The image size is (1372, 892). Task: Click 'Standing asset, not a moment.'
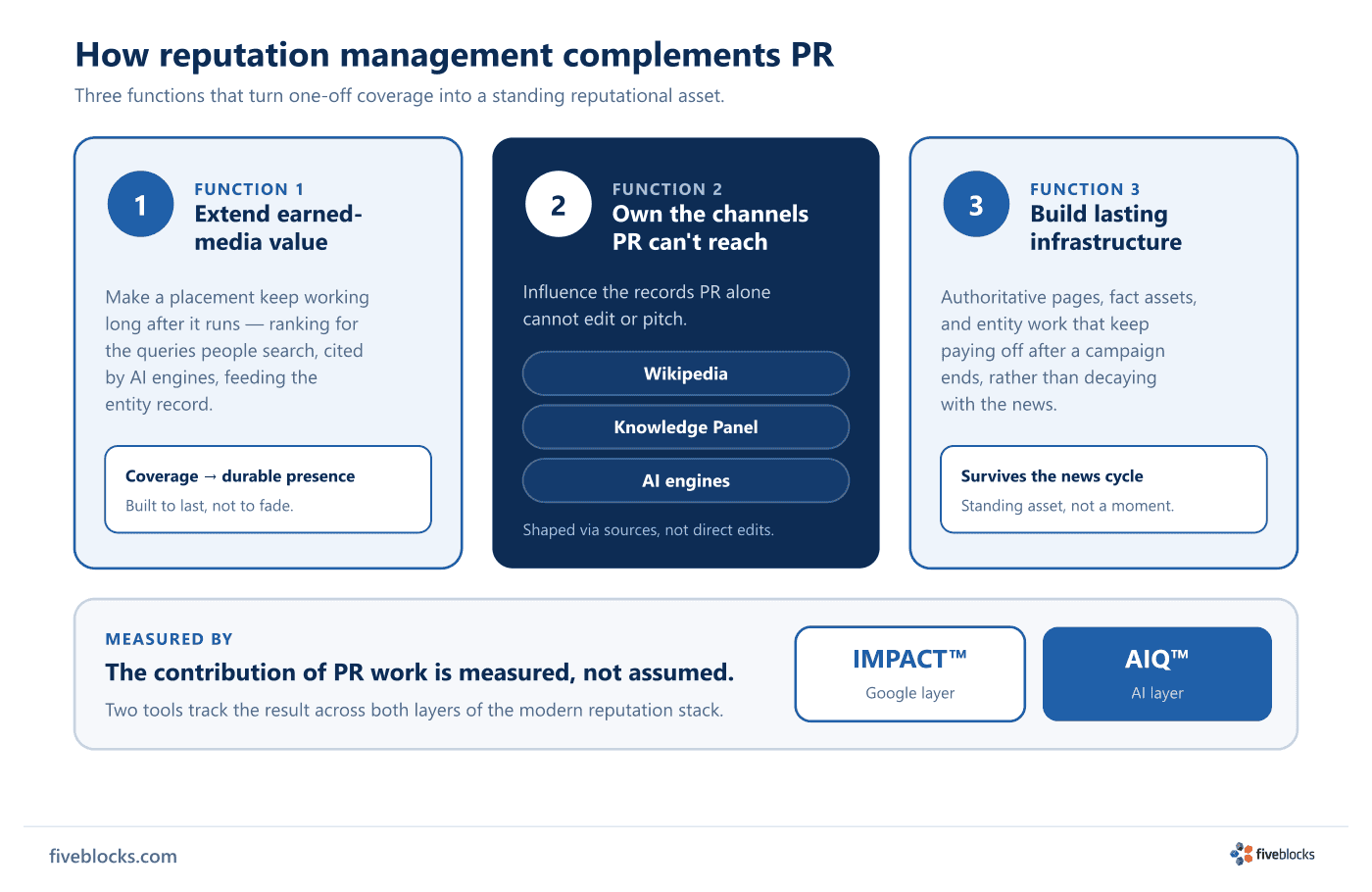[x=1067, y=506]
